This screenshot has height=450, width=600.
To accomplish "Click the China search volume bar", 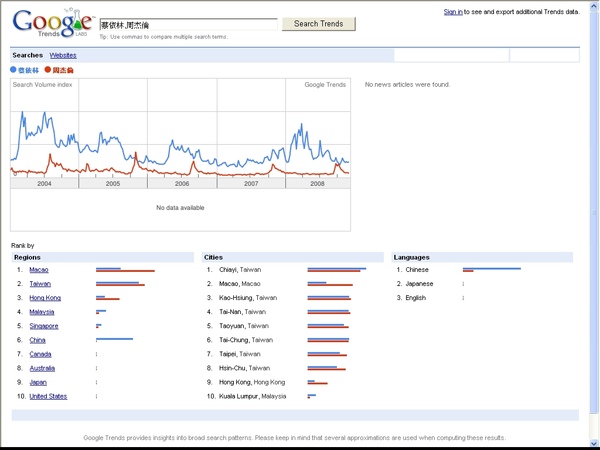I will click(x=114, y=339).
